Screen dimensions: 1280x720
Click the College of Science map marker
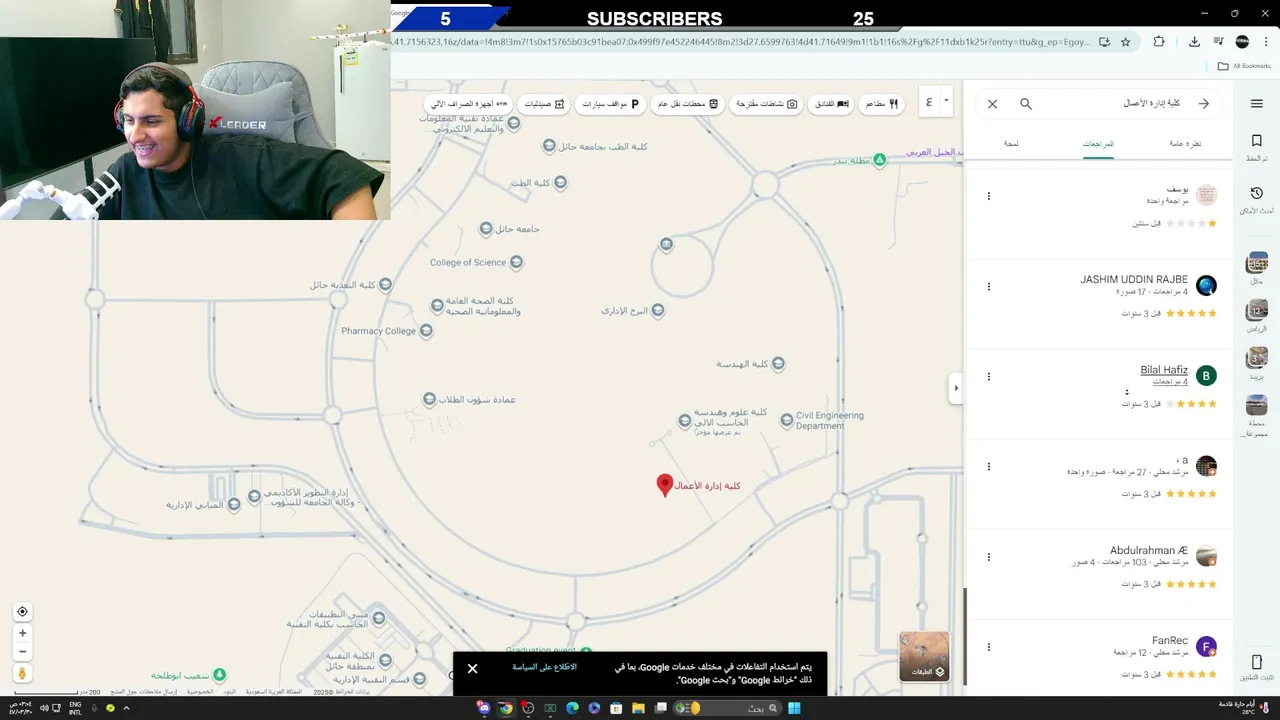point(517,263)
